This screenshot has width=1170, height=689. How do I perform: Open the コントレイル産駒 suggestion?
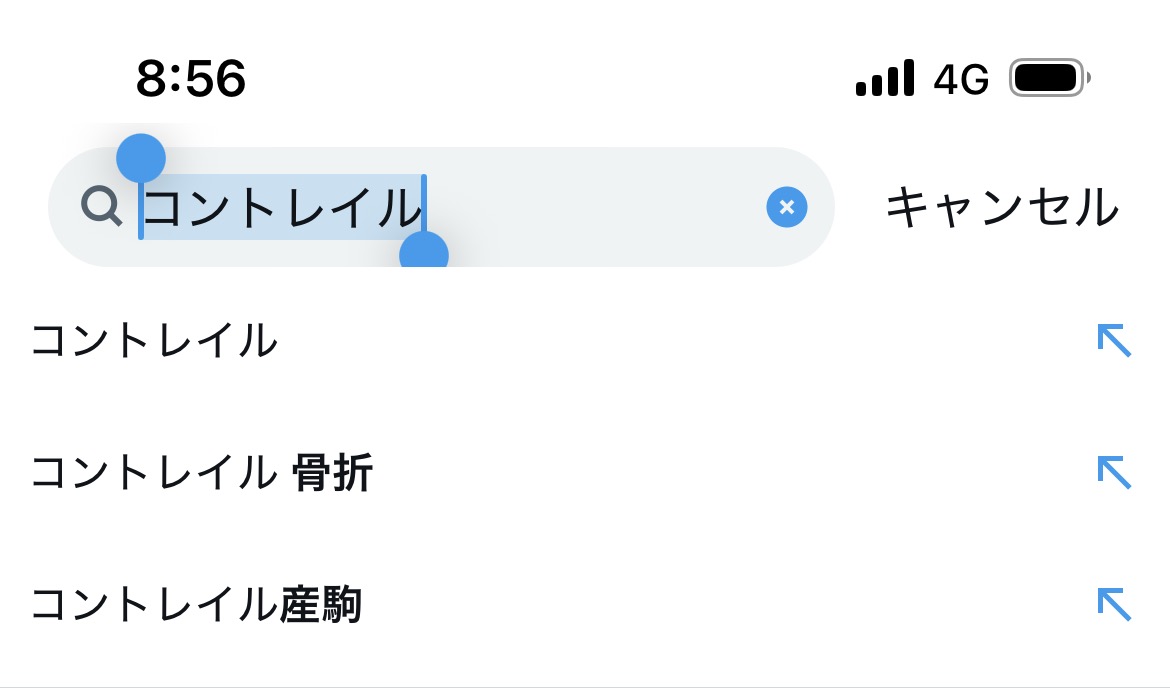point(196,605)
